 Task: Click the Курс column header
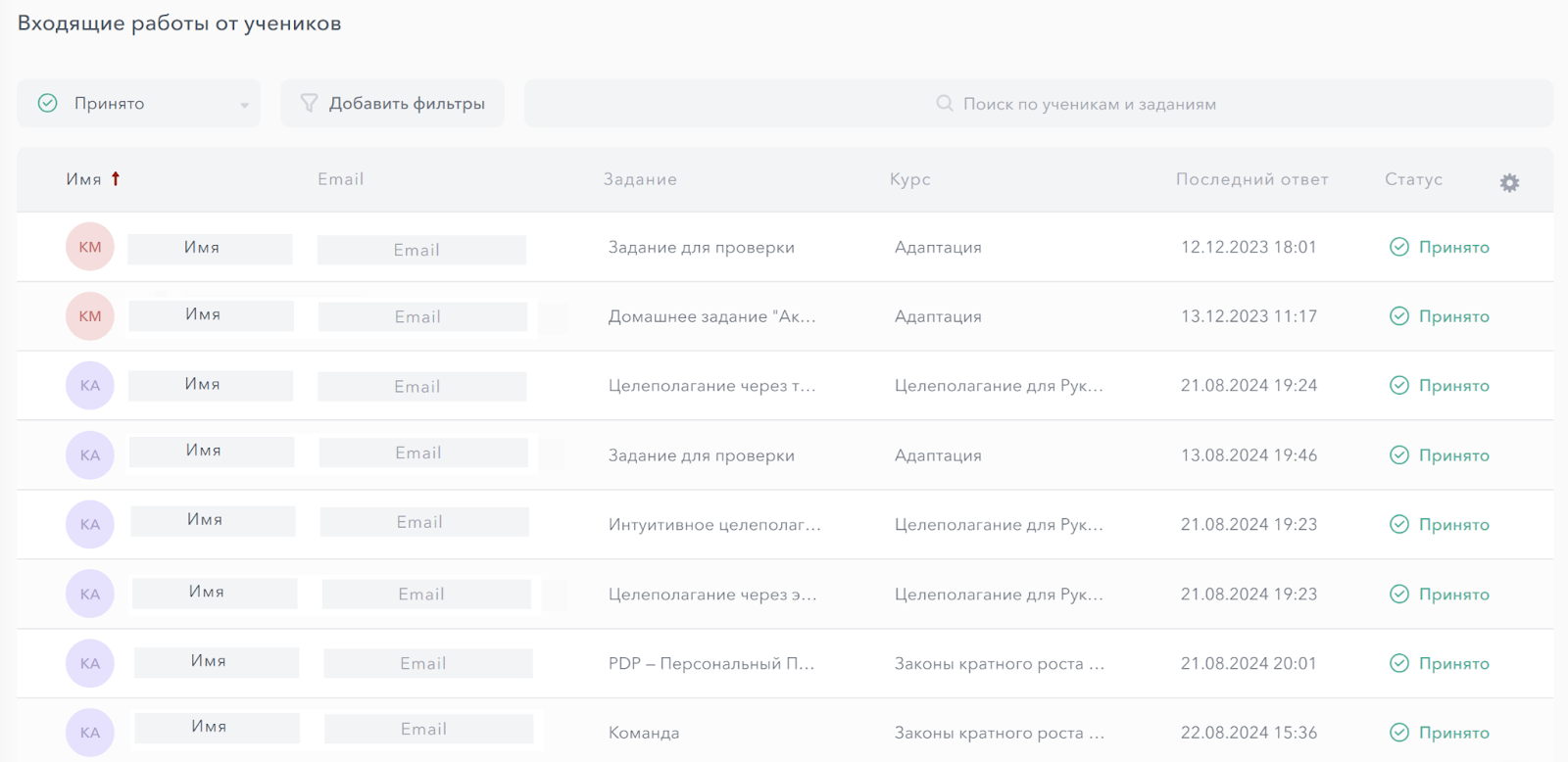[909, 179]
